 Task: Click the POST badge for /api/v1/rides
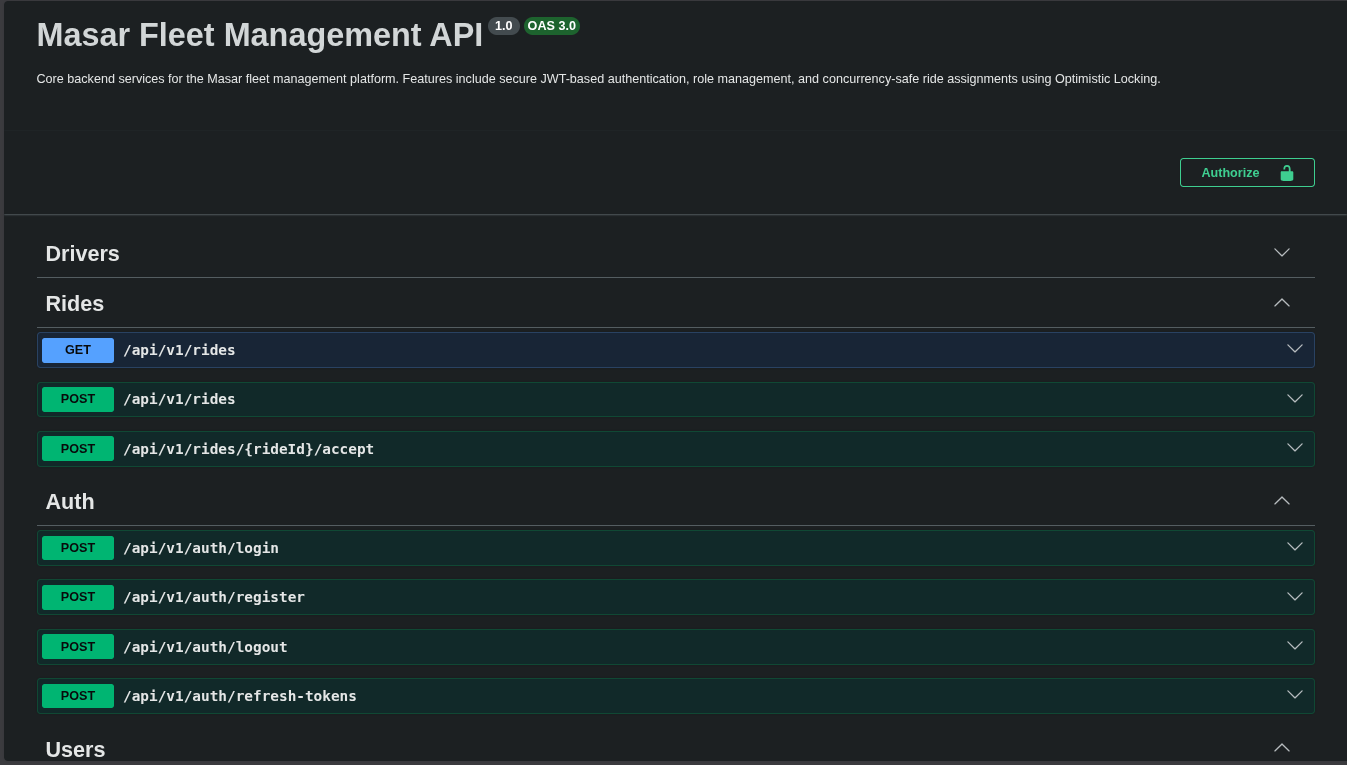point(78,399)
